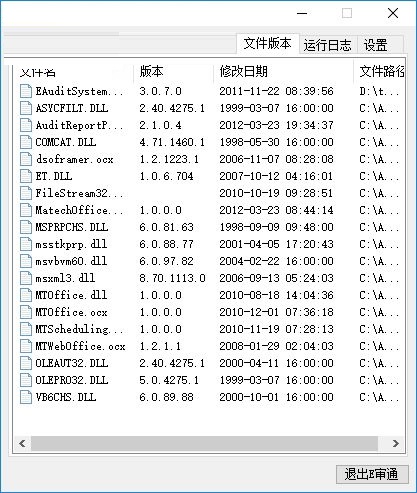Select msxml3.dll in the list

tap(65, 278)
